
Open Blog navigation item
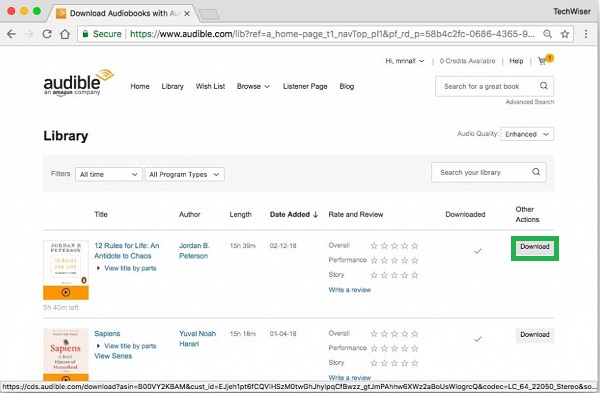pyautogui.click(x=347, y=86)
